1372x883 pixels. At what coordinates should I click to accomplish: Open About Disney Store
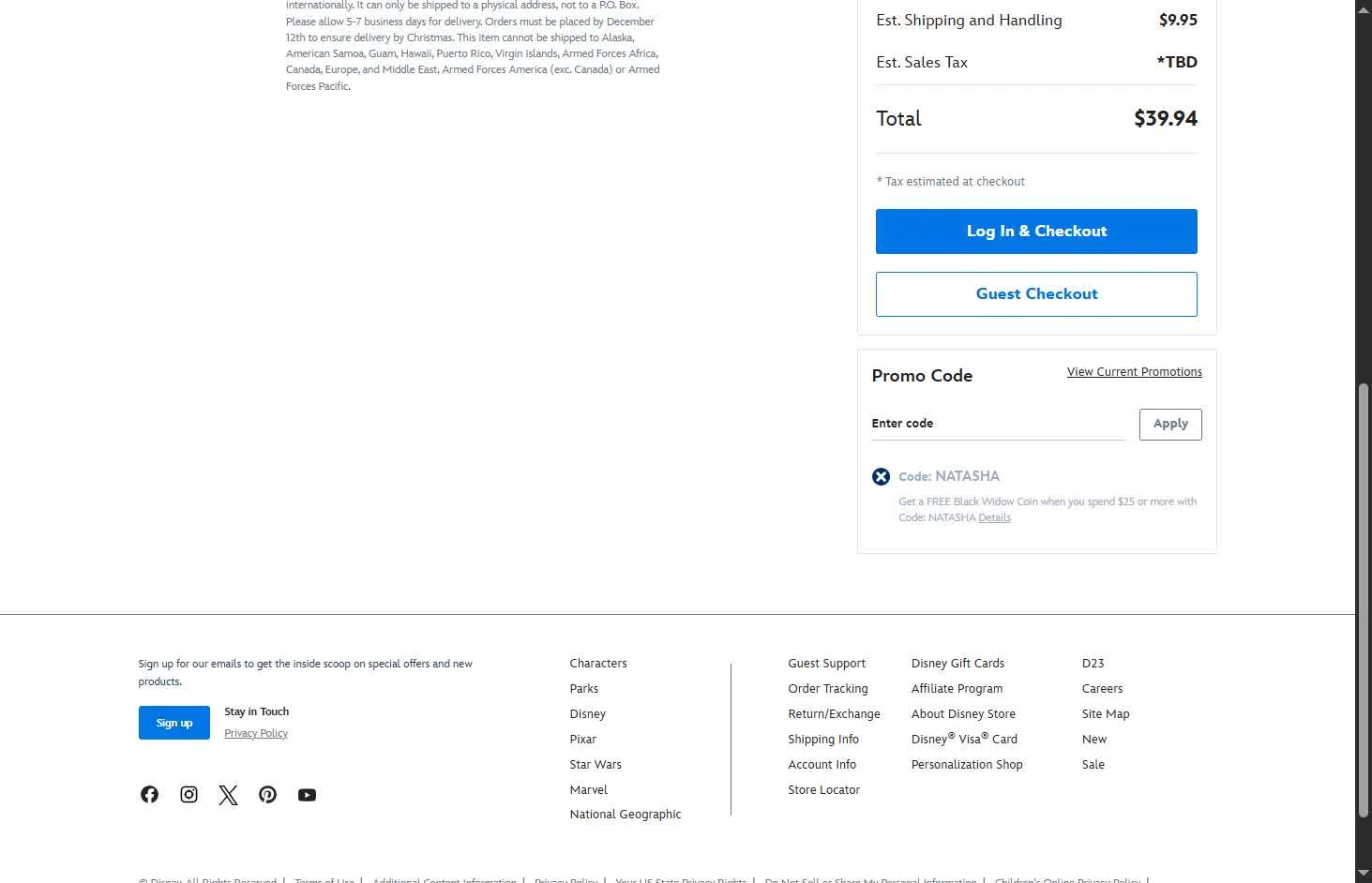click(x=963, y=713)
